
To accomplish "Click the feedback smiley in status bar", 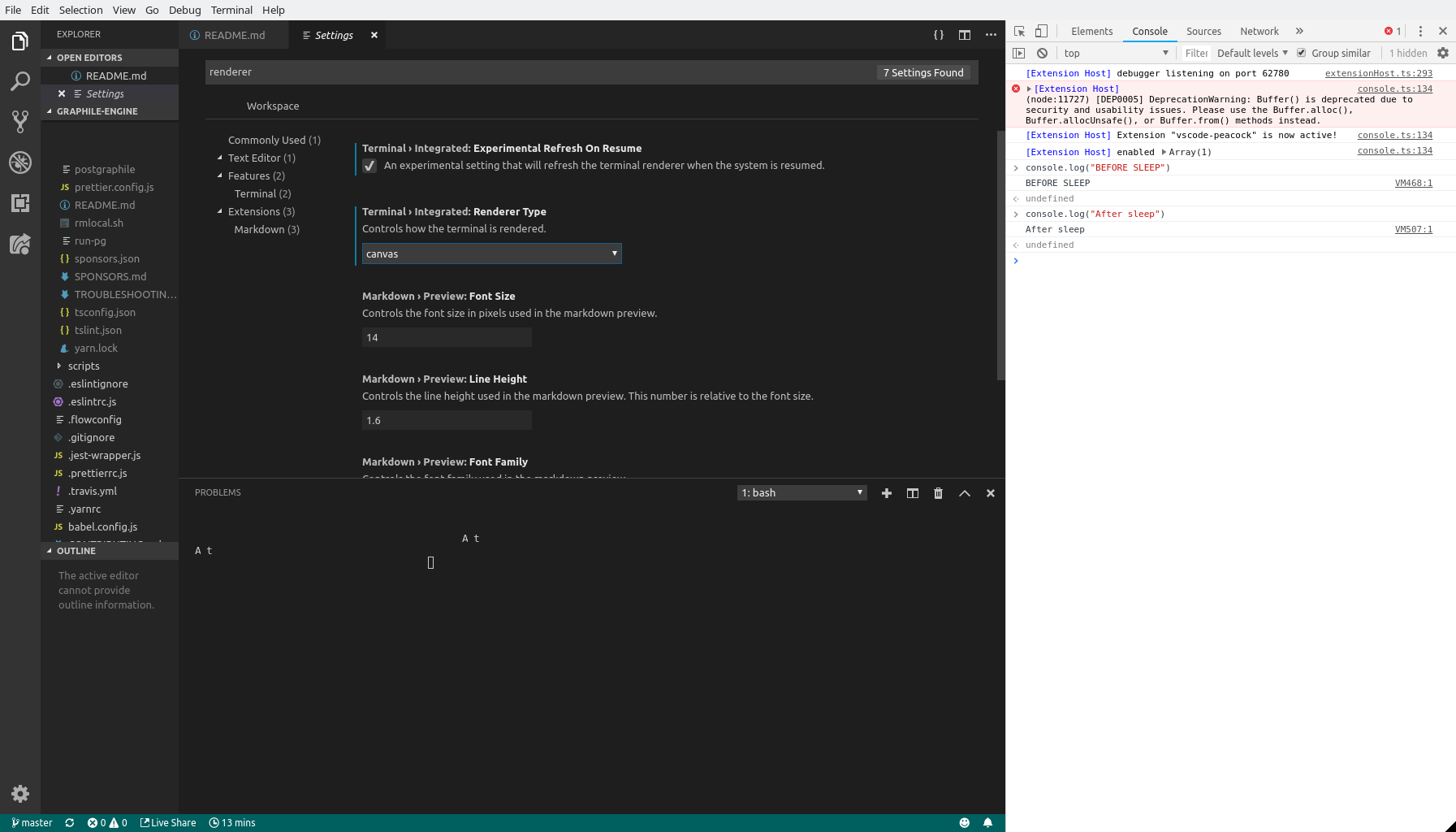I will pos(965,823).
